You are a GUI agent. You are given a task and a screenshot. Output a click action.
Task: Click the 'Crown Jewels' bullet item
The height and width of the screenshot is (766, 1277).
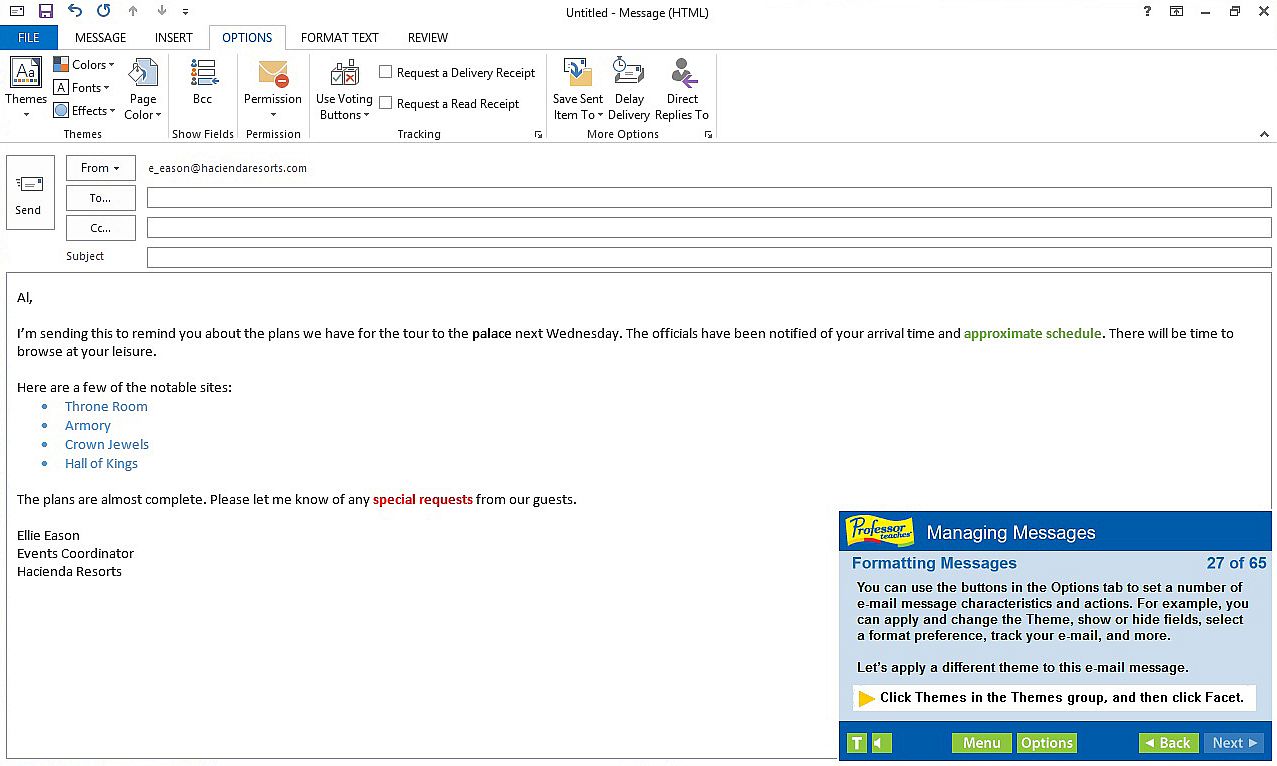pos(107,444)
